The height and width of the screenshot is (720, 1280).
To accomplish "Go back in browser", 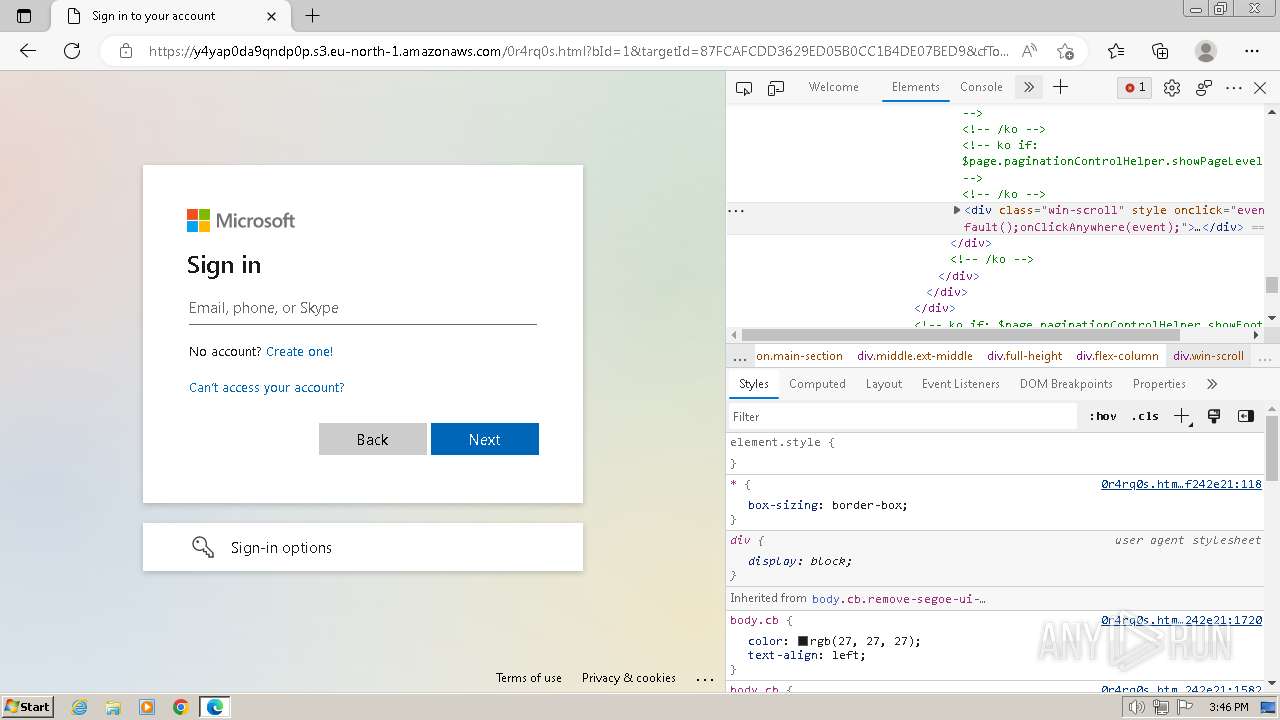I will tap(28, 51).
